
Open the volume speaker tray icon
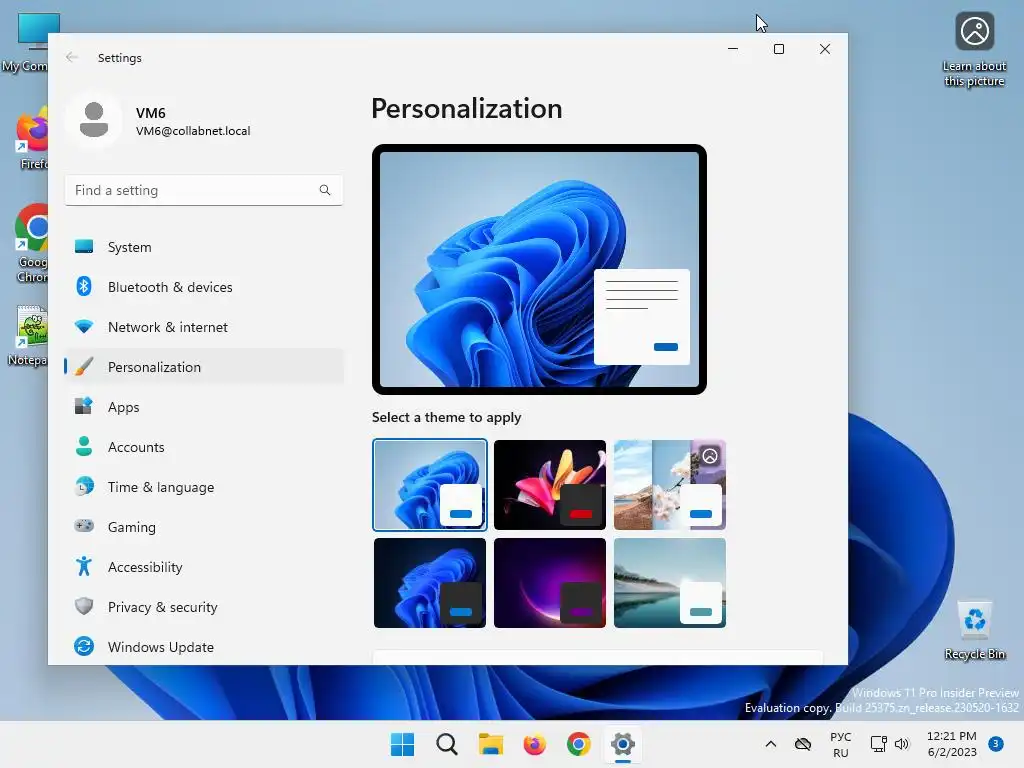[902, 744]
